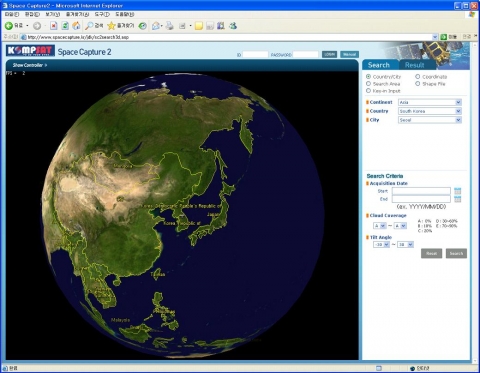Screen dimensions: 480x373
Task: Open calendar icon beside Start date
Action: coord(457,191)
